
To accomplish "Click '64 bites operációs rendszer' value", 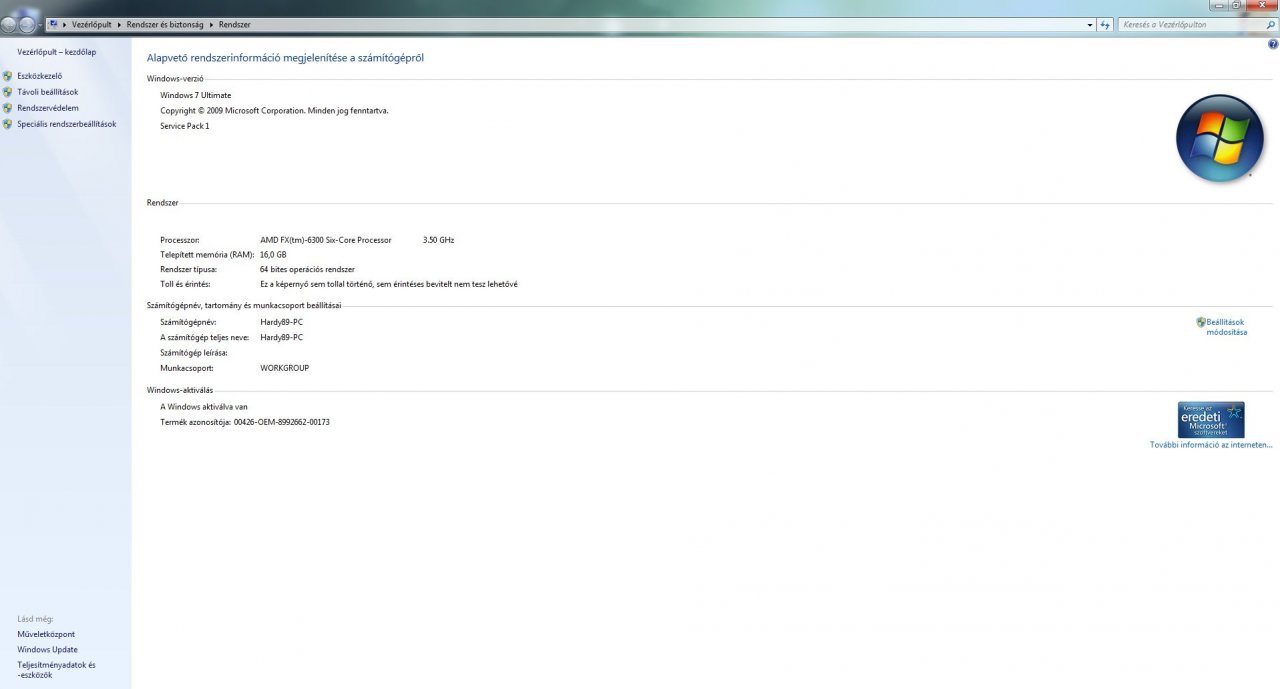I will coord(307,269).
